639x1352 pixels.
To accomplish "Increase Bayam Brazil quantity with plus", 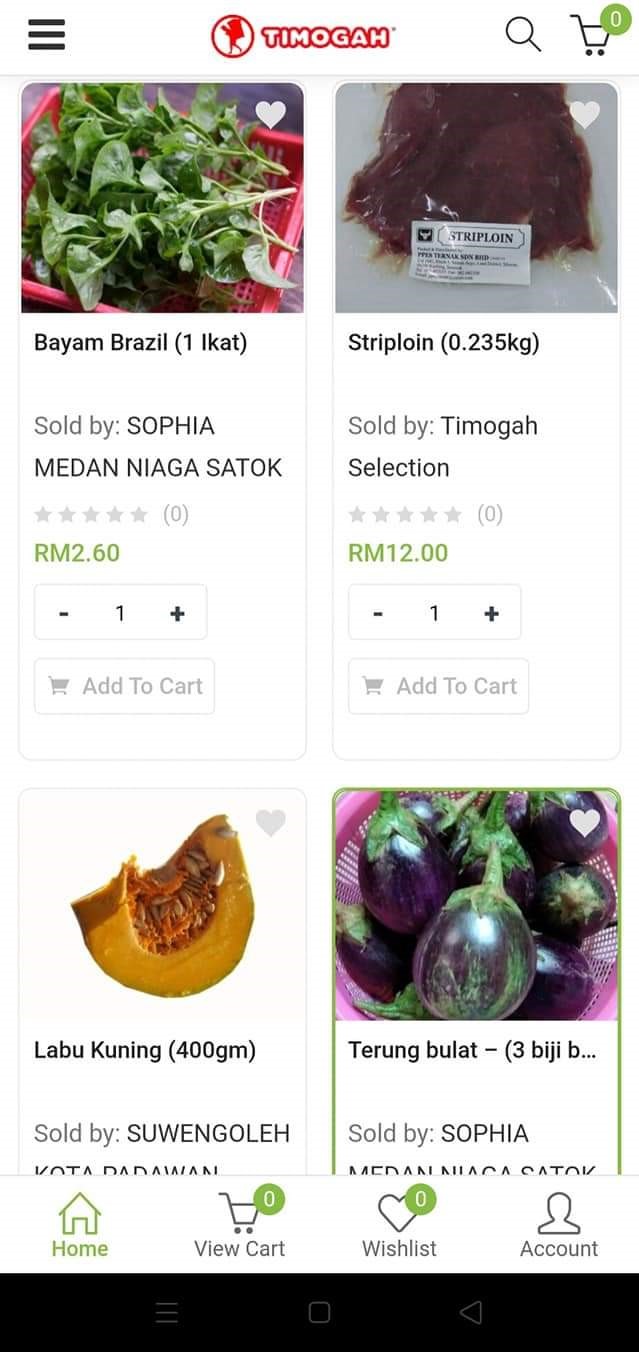I will click(177, 613).
